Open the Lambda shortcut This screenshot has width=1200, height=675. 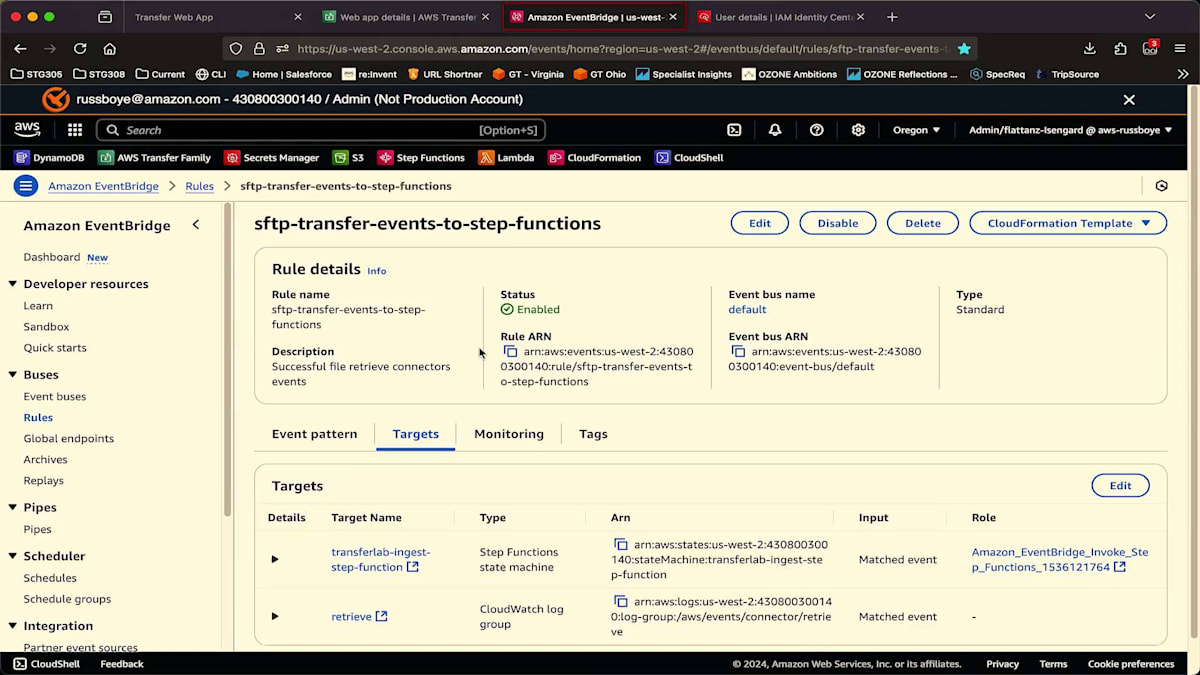coord(507,158)
